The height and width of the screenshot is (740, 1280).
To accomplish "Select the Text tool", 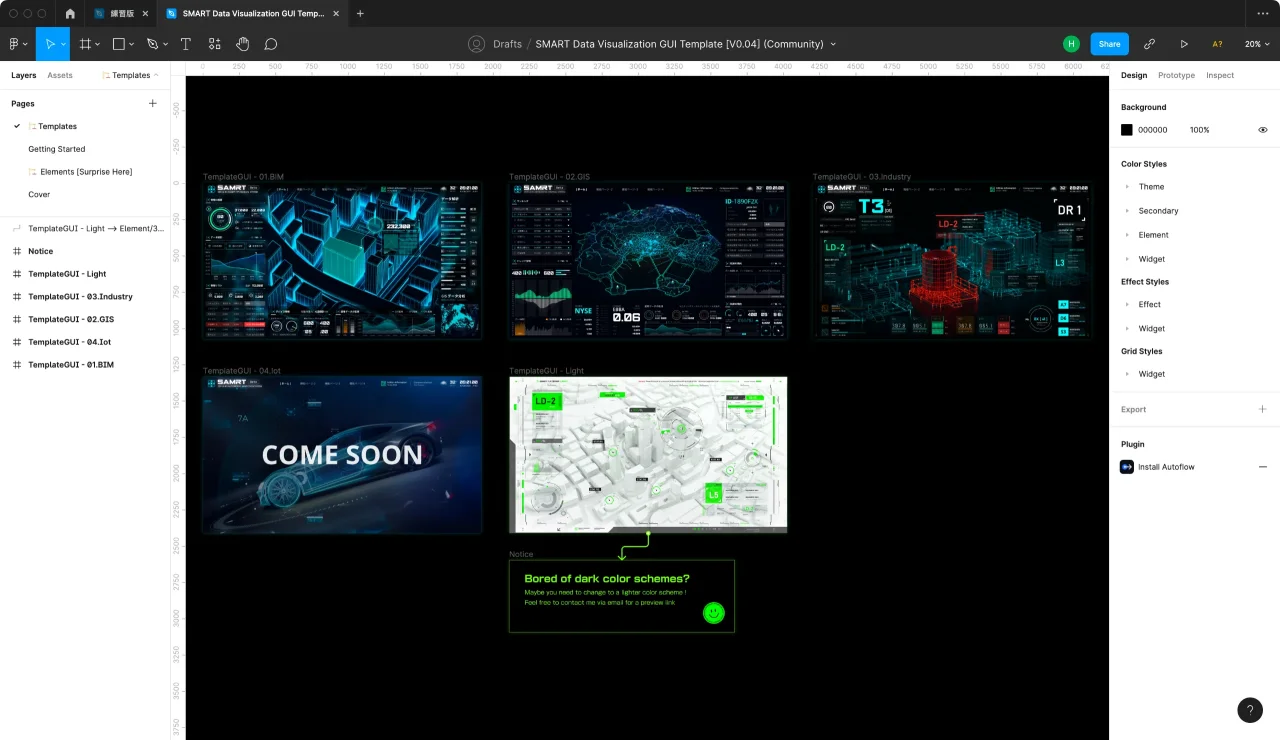I will click(186, 44).
